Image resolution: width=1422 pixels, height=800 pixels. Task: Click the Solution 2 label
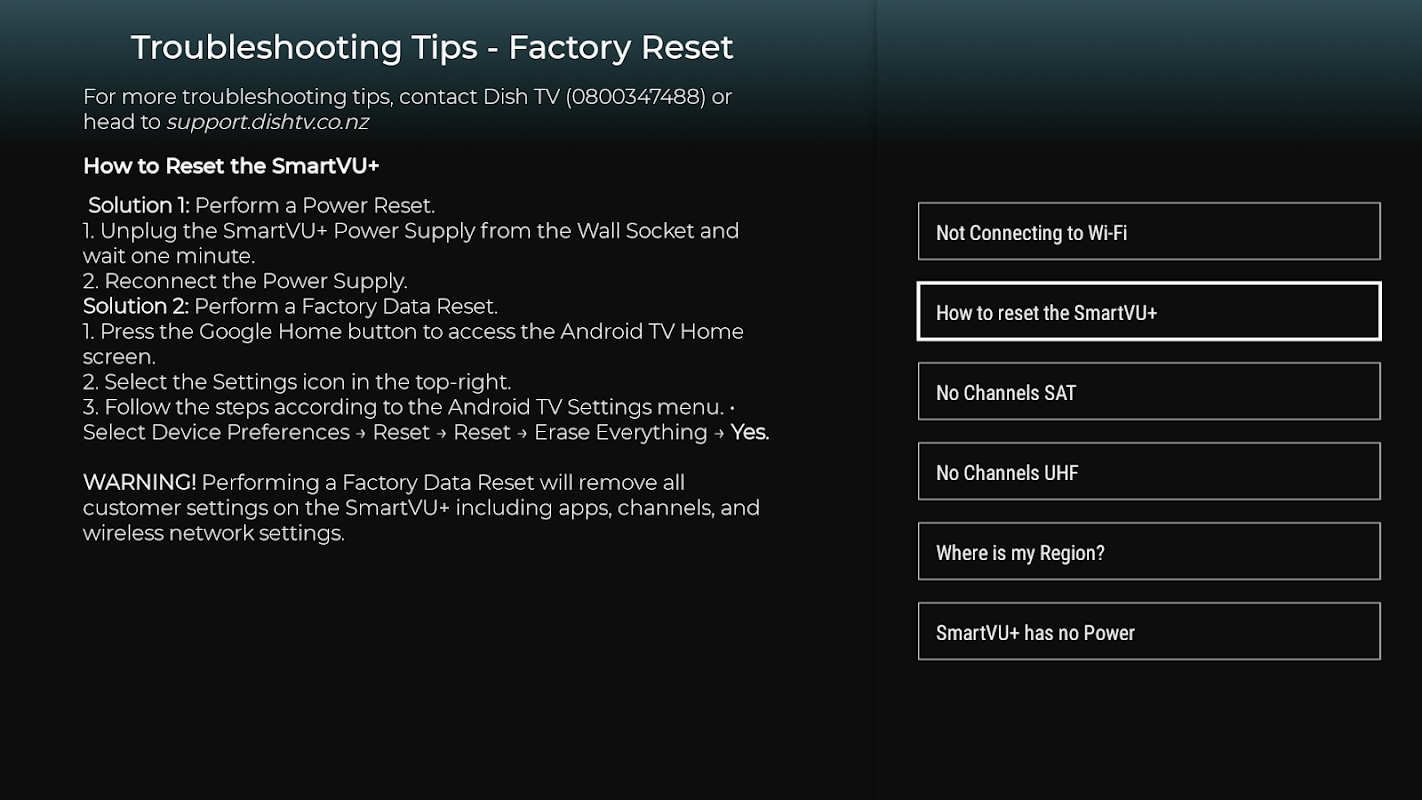136,306
